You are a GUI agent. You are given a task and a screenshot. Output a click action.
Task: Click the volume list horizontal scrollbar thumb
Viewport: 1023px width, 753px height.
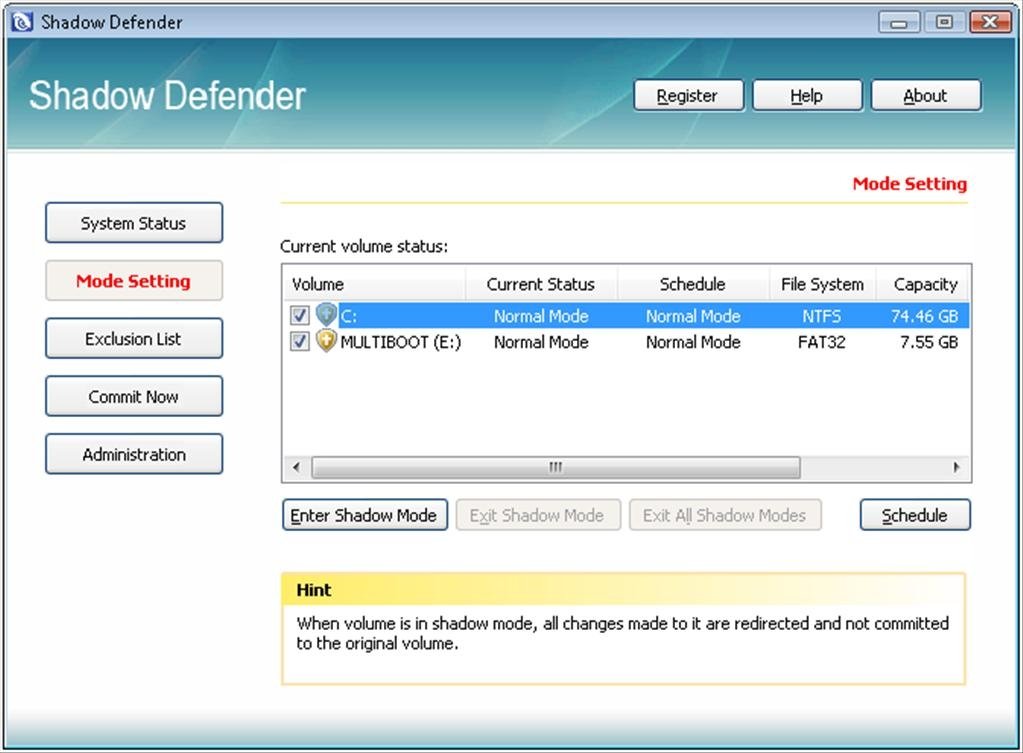[556, 467]
